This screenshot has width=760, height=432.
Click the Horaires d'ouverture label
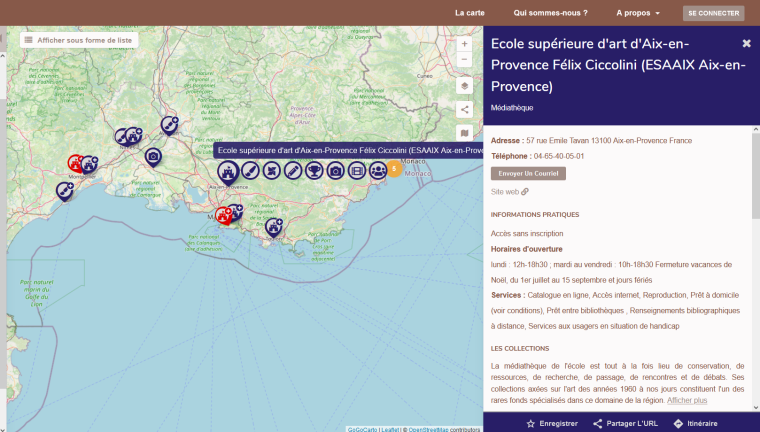[526, 249]
